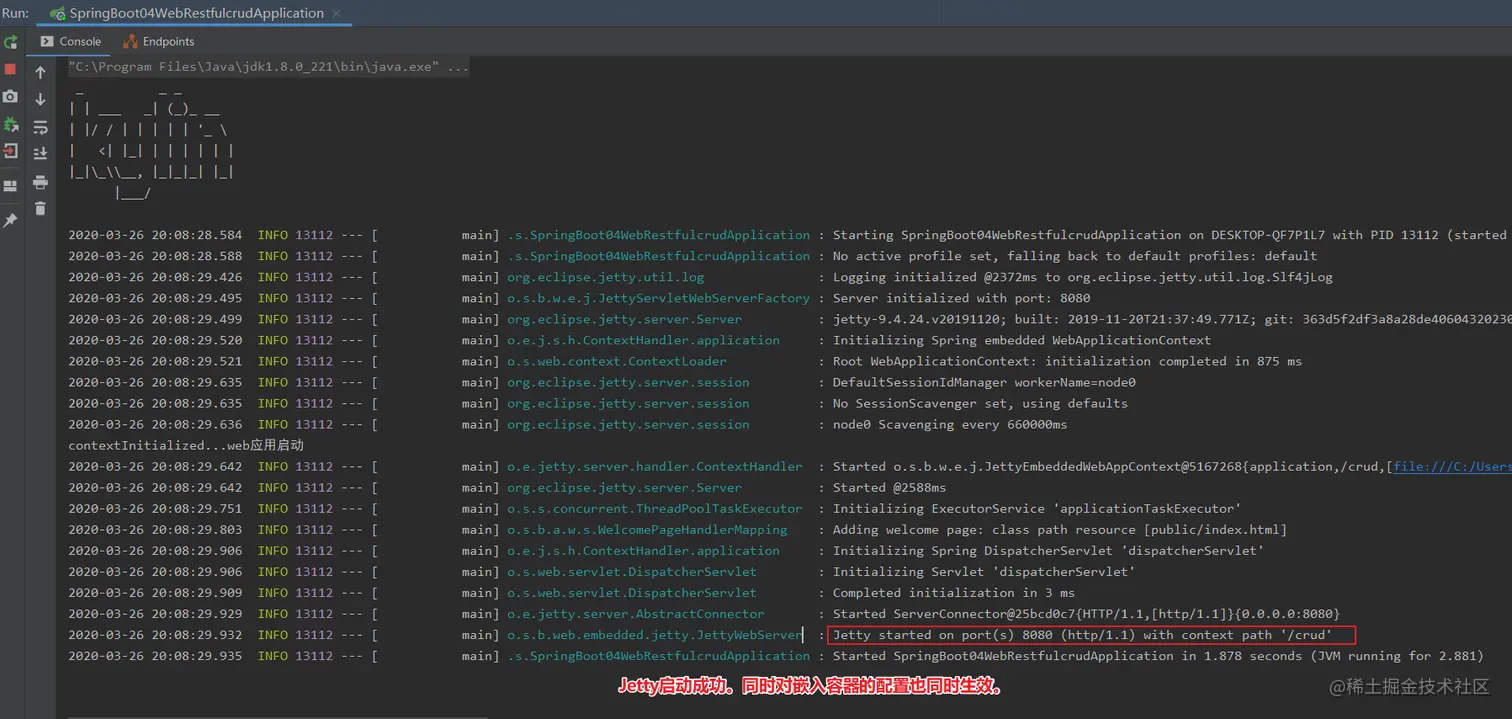This screenshot has height=719, width=1512.
Task: Click 'Initializing Spring embedded WebApplicationContext' message
Action: pos(1022,340)
